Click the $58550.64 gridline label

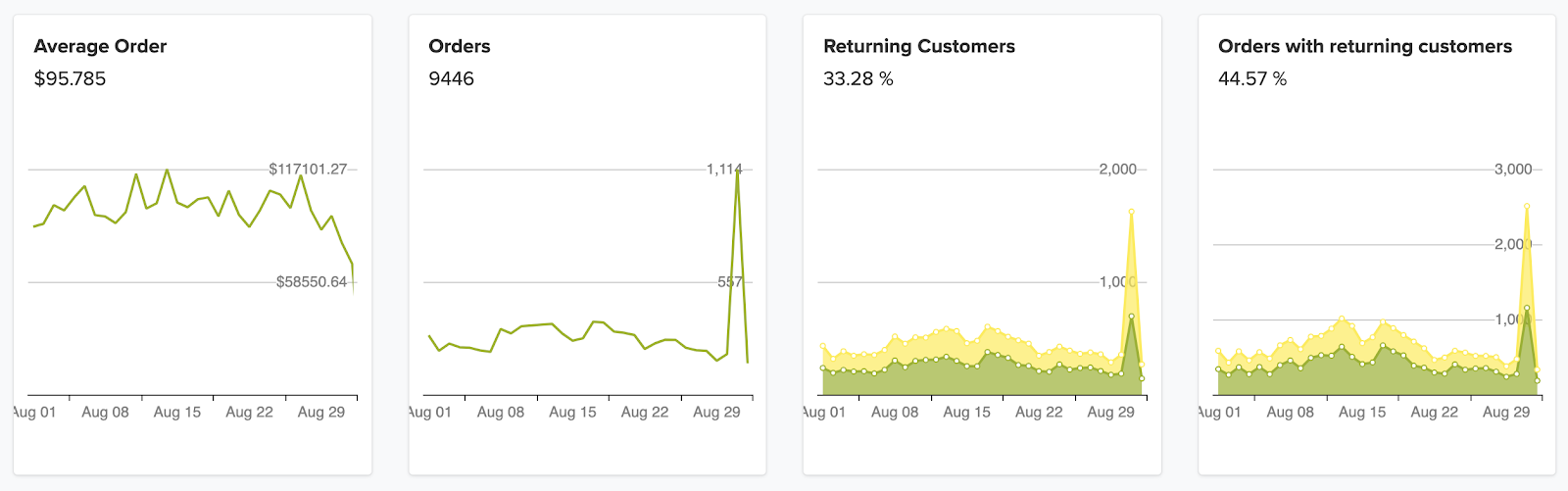(312, 282)
